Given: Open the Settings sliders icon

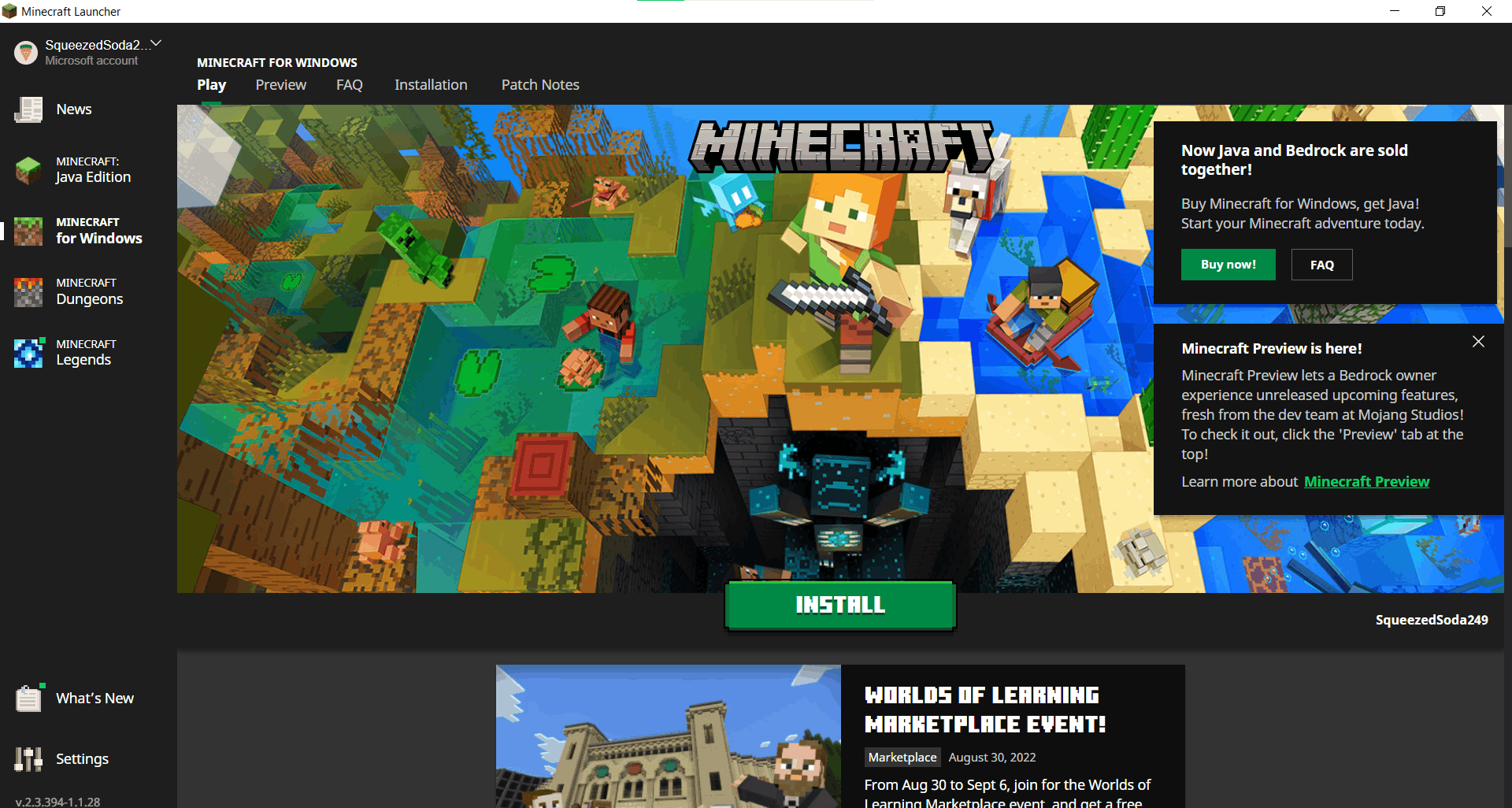Looking at the screenshot, I should tap(28, 758).
